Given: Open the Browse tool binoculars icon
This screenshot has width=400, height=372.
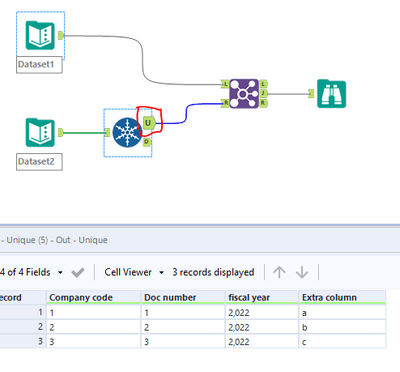Looking at the screenshot, I should tap(331, 94).
